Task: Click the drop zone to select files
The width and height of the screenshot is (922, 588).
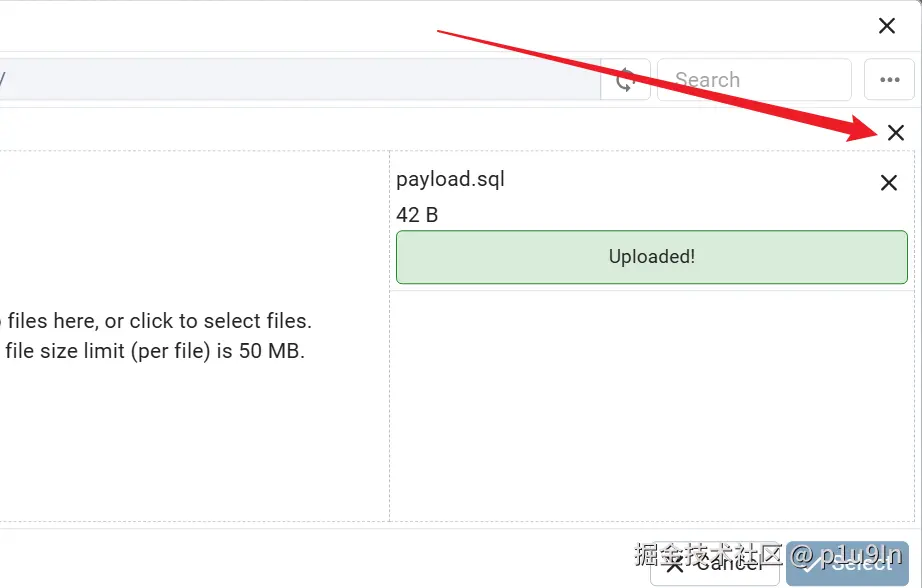Action: click(194, 336)
